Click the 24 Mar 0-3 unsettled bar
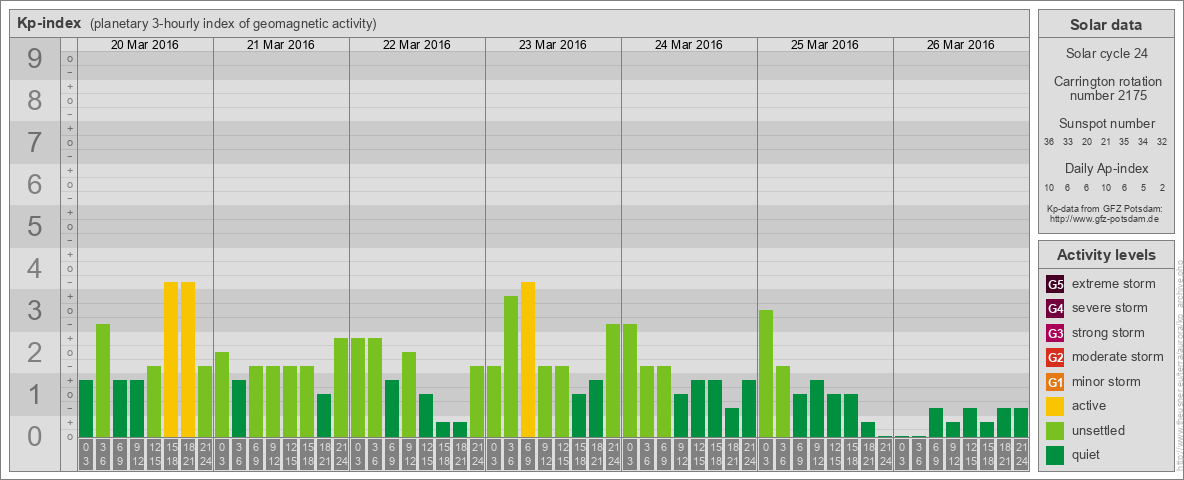This screenshot has width=1184, height=480. (630, 380)
